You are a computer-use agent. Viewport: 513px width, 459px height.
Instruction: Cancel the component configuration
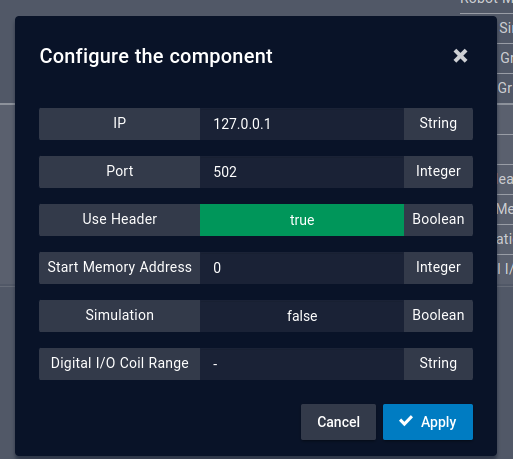pos(338,422)
